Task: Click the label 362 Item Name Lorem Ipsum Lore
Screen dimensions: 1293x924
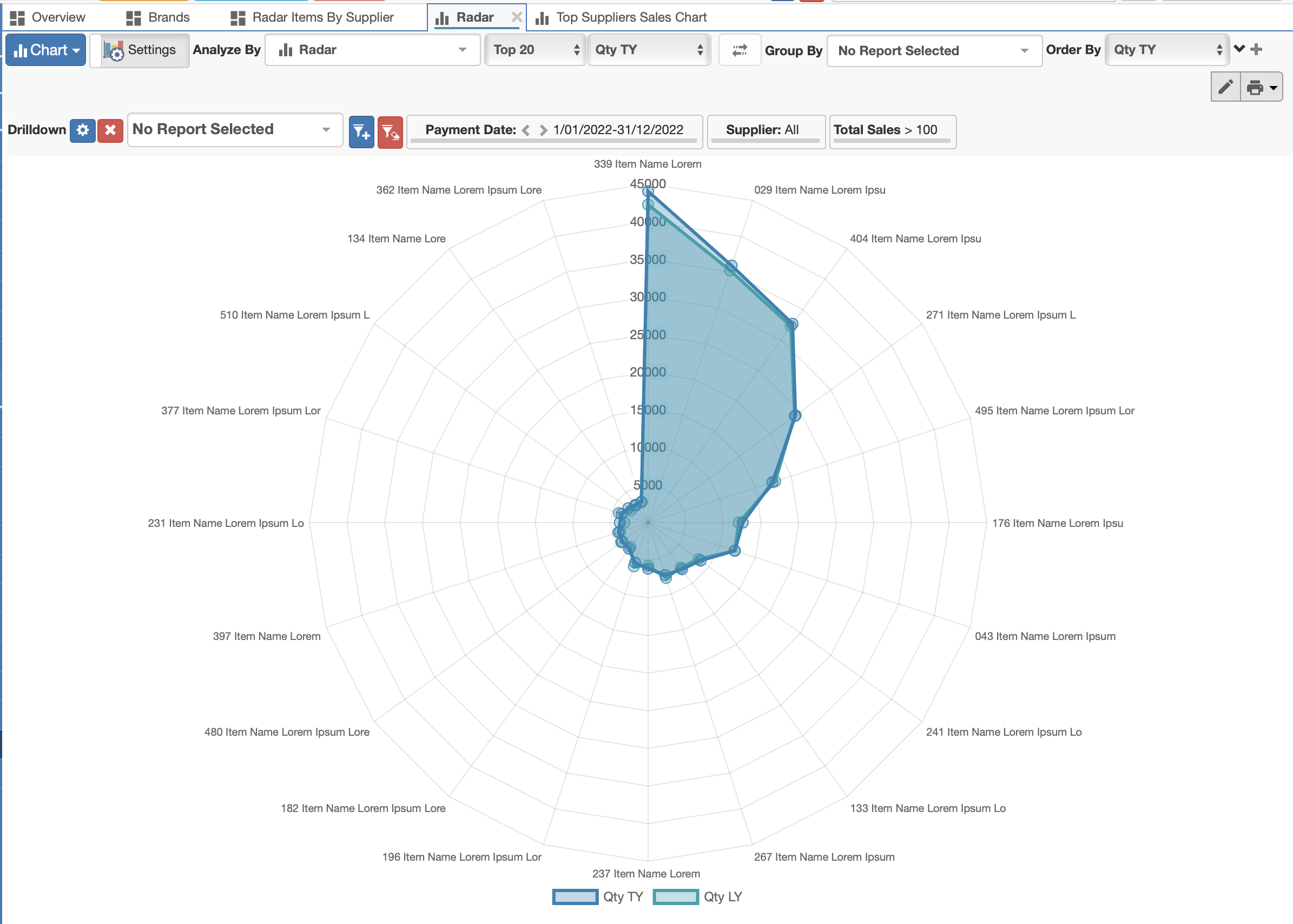Action: click(x=459, y=190)
